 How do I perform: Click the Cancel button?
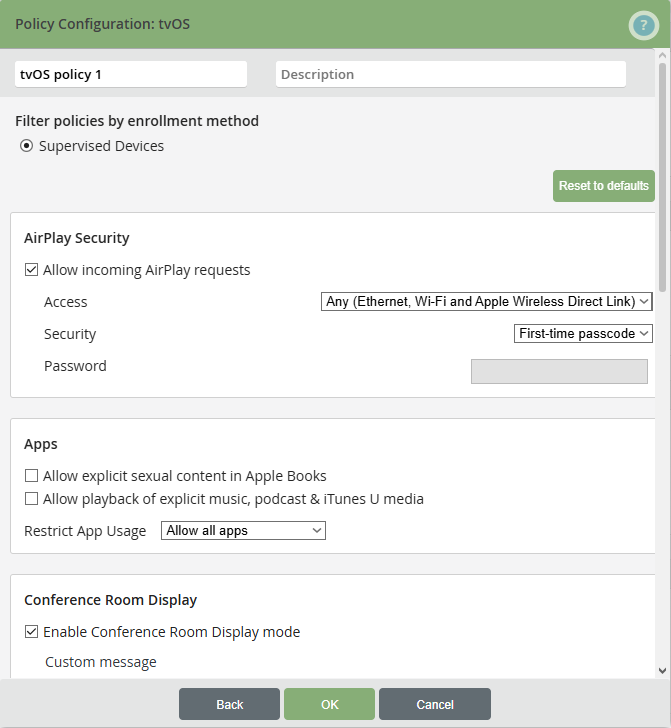(x=434, y=704)
